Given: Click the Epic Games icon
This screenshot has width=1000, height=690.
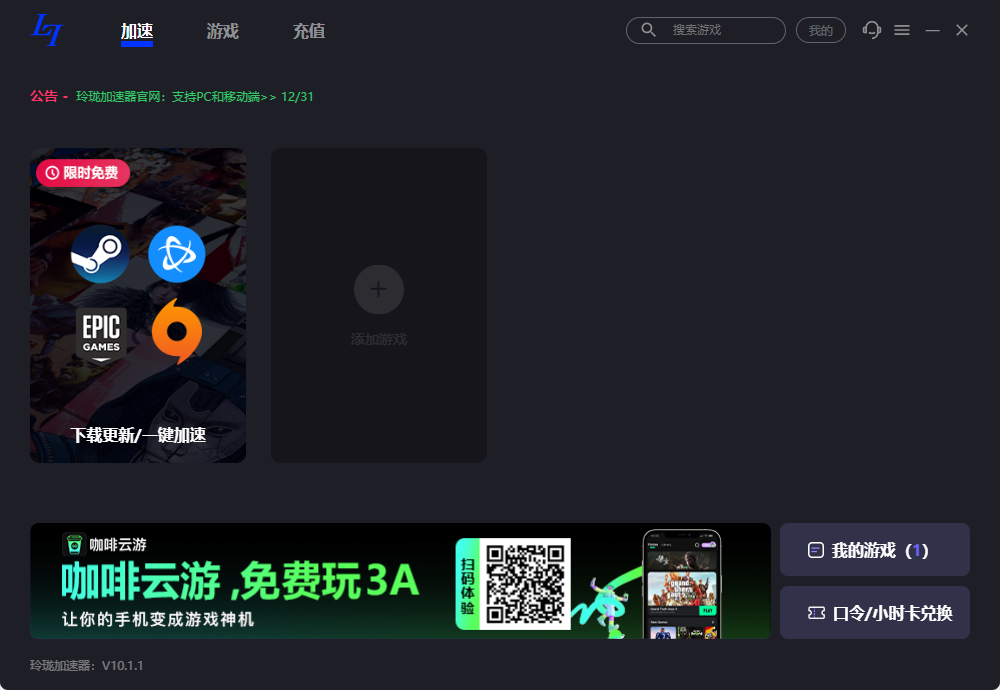Looking at the screenshot, I should click(x=101, y=334).
